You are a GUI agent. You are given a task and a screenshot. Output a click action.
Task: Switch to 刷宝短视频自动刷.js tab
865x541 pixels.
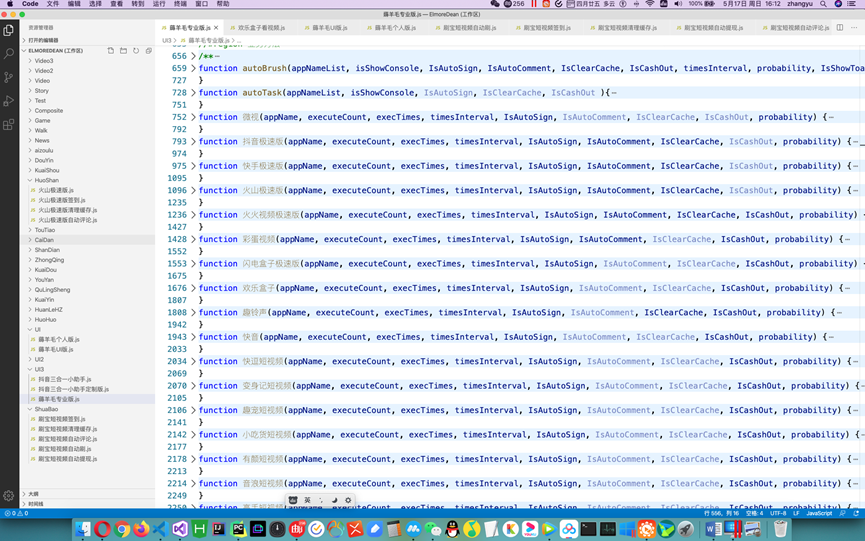coord(469,28)
